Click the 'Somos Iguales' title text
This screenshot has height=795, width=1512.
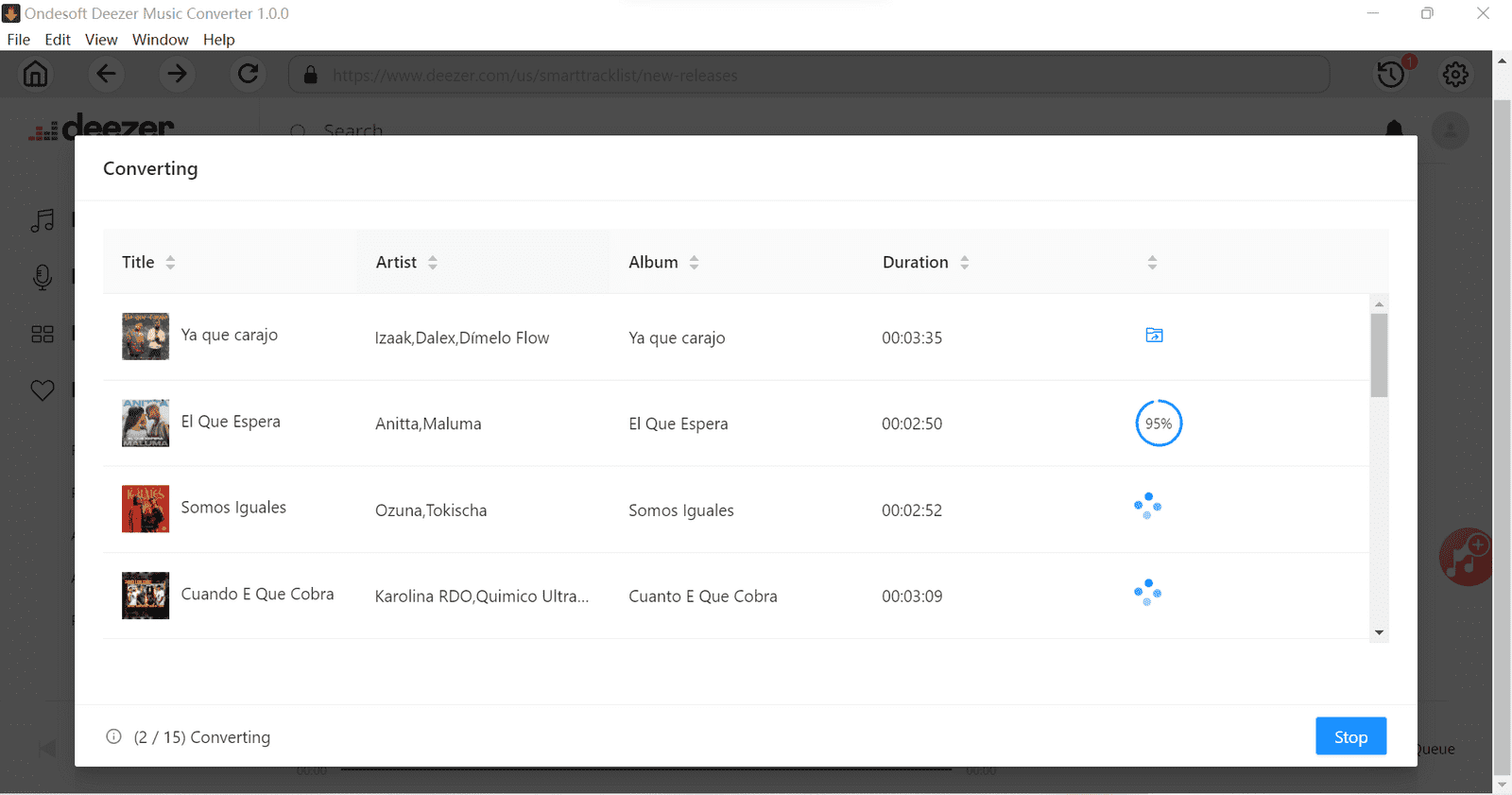tap(233, 508)
